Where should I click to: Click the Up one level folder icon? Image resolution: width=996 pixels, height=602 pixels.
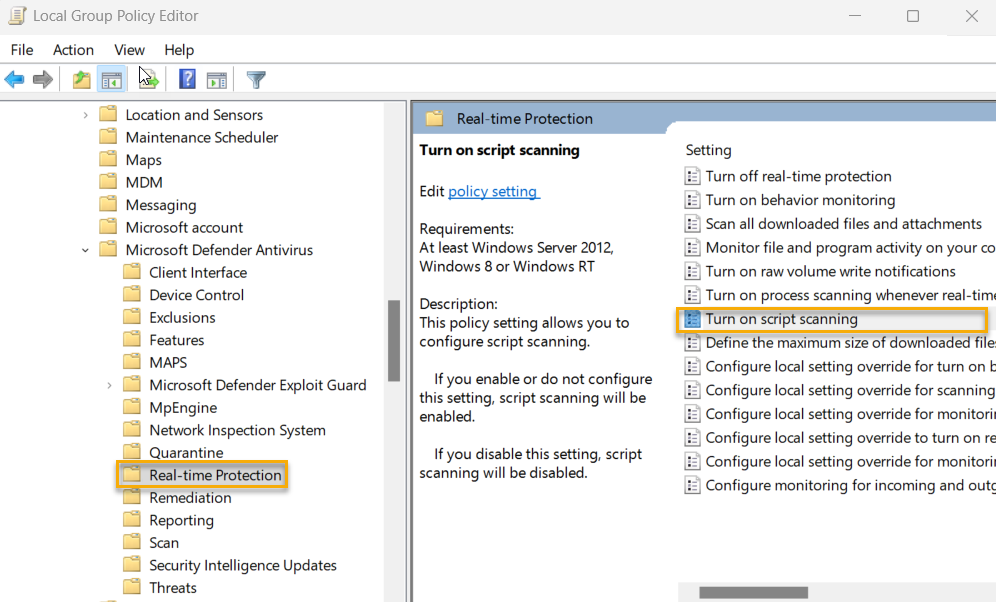(x=80, y=79)
